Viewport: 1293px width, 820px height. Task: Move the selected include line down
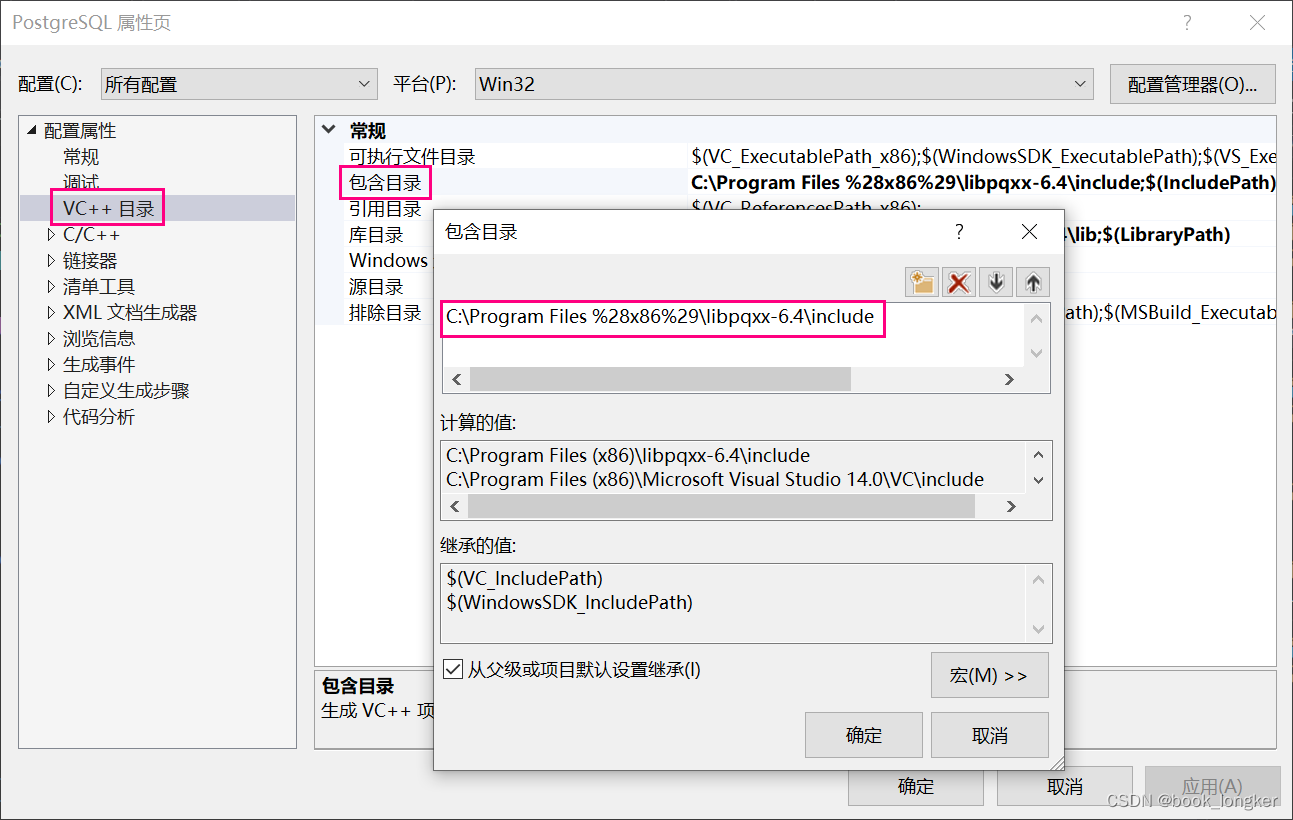(x=996, y=282)
